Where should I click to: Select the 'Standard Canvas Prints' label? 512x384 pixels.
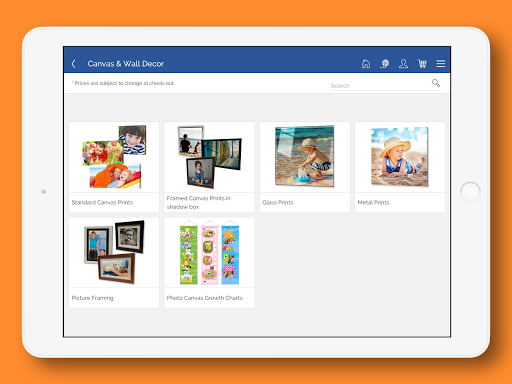pos(102,202)
